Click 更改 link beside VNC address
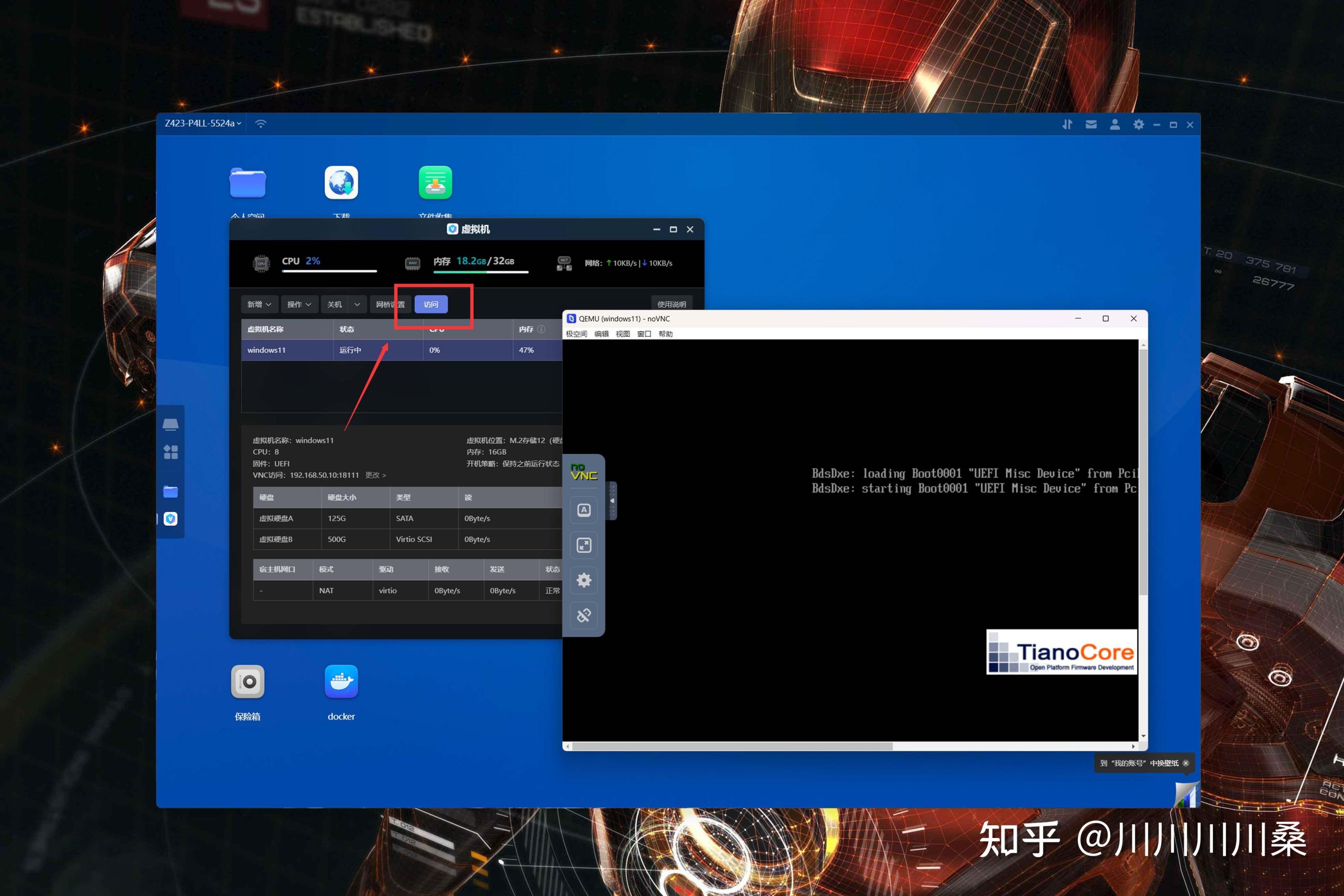This screenshot has width=1344, height=896. tap(375, 475)
